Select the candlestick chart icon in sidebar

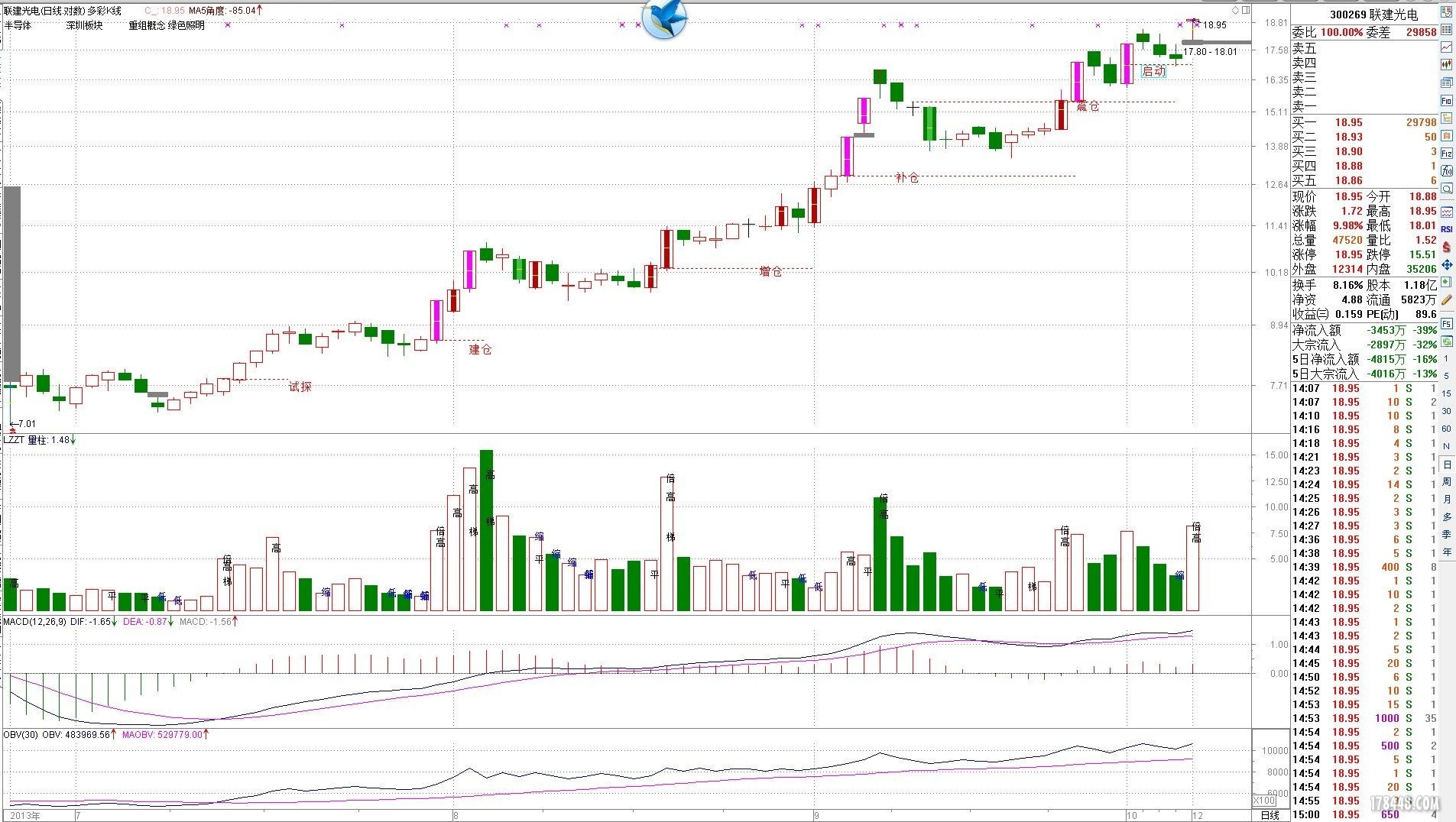point(1447,64)
